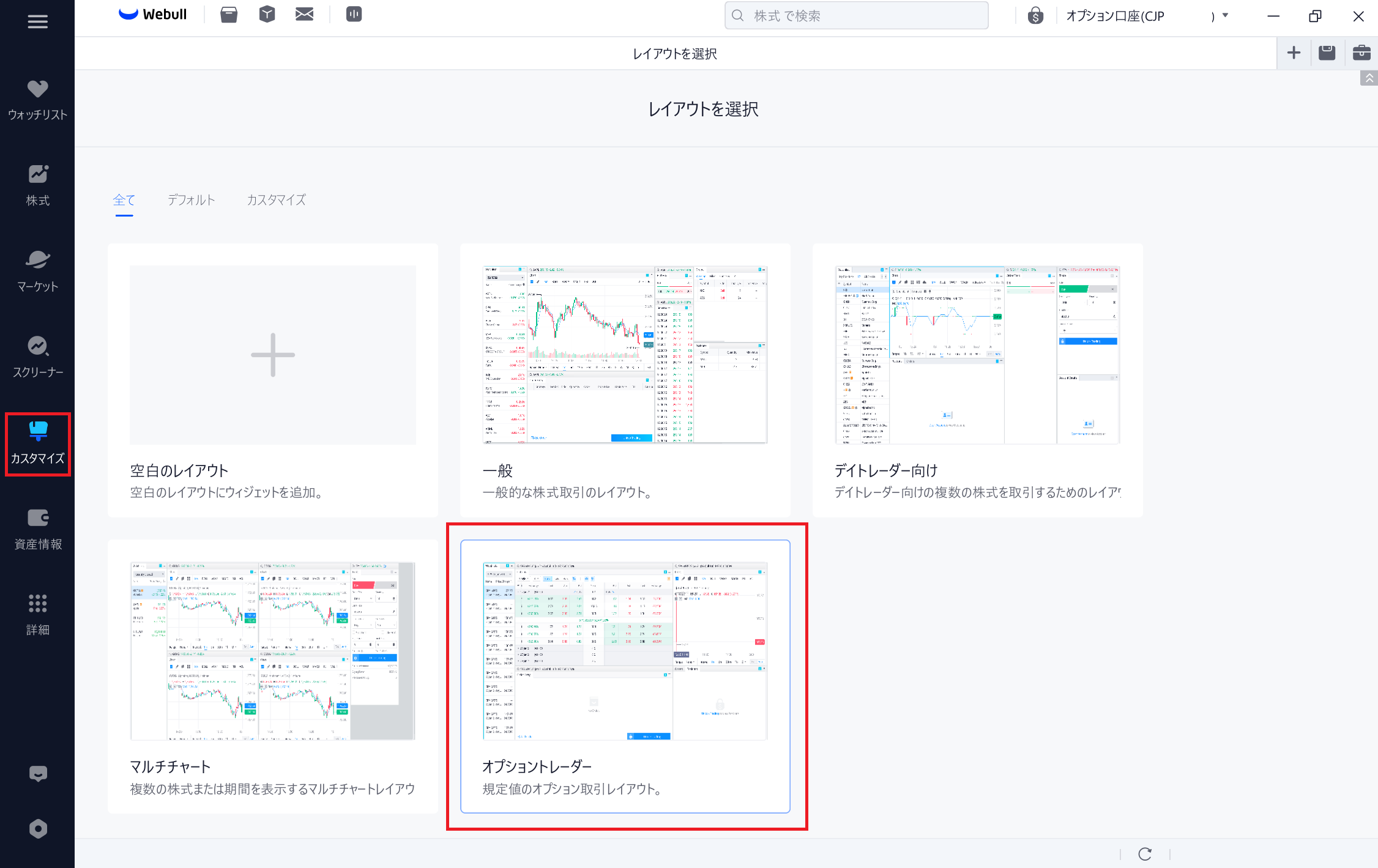This screenshot has height=868, width=1378.
Task: Expand the オプション口座 account dropdown
Action: (x=1224, y=16)
